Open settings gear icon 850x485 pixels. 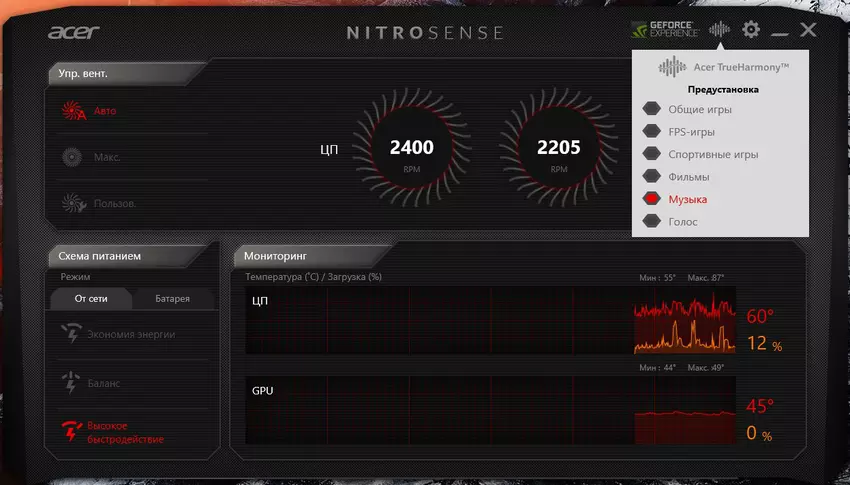tap(750, 30)
